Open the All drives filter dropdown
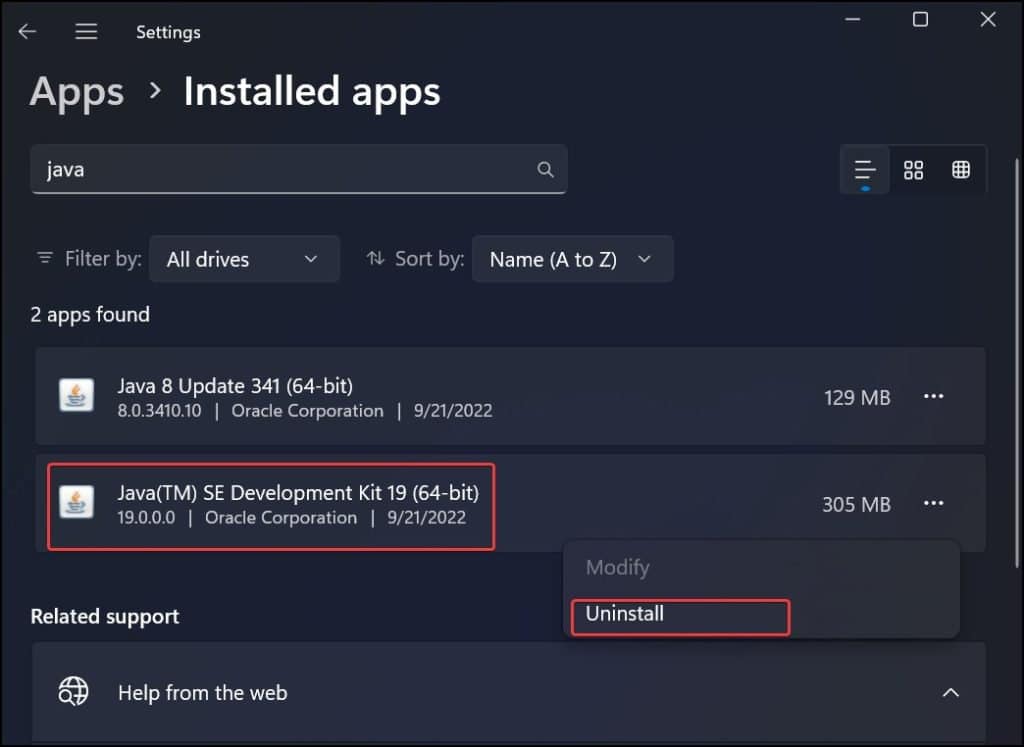This screenshot has height=747, width=1024. pyautogui.click(x=244, y=259)
